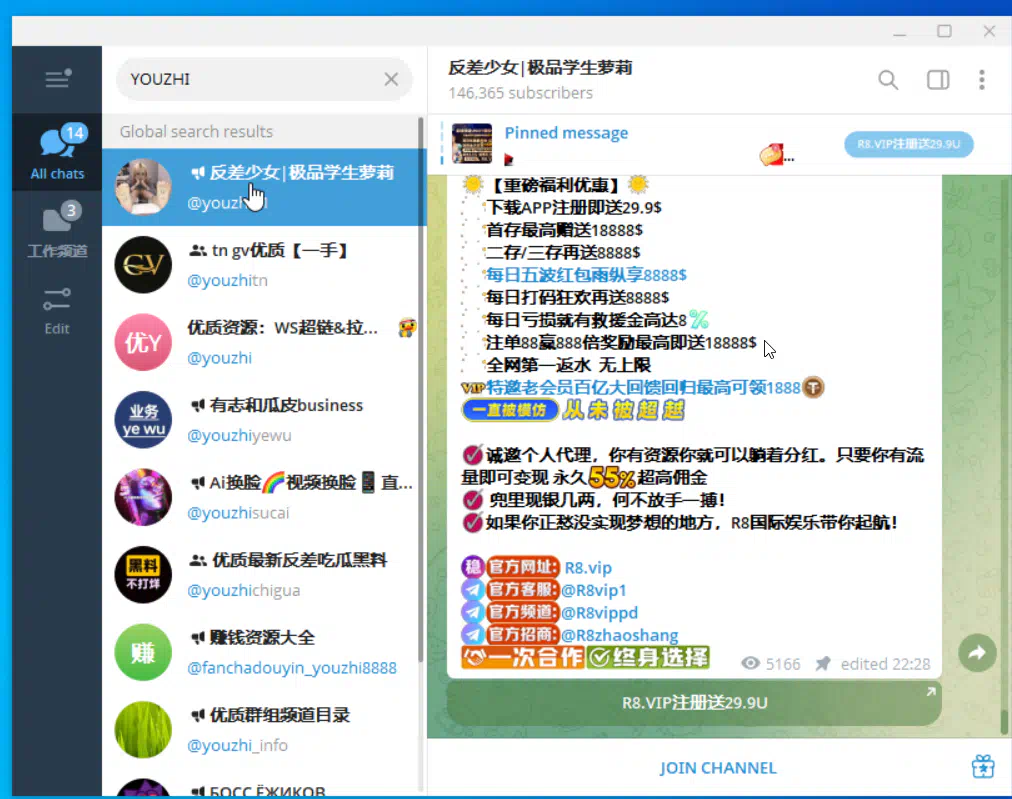Click the YOUZHI search input box

(x=264, y=79)
